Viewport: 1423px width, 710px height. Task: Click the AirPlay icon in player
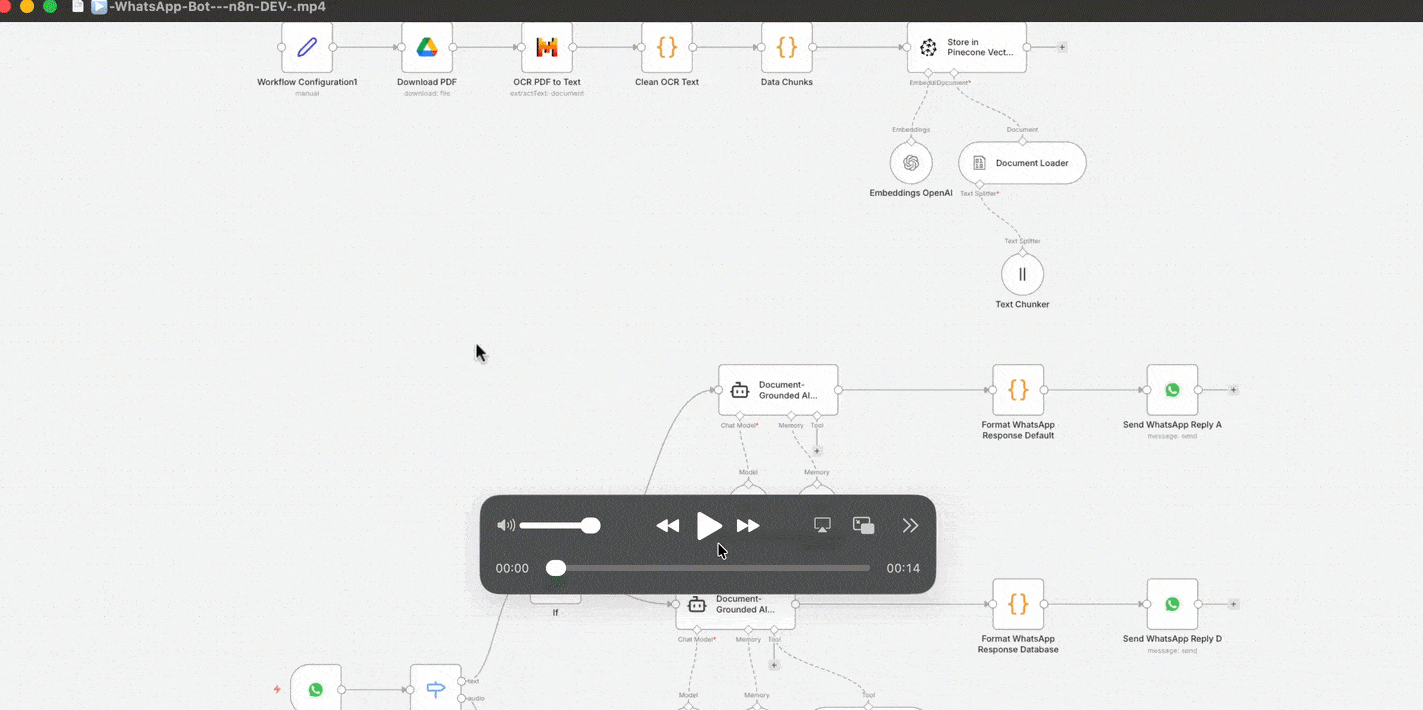click(823, 526)
